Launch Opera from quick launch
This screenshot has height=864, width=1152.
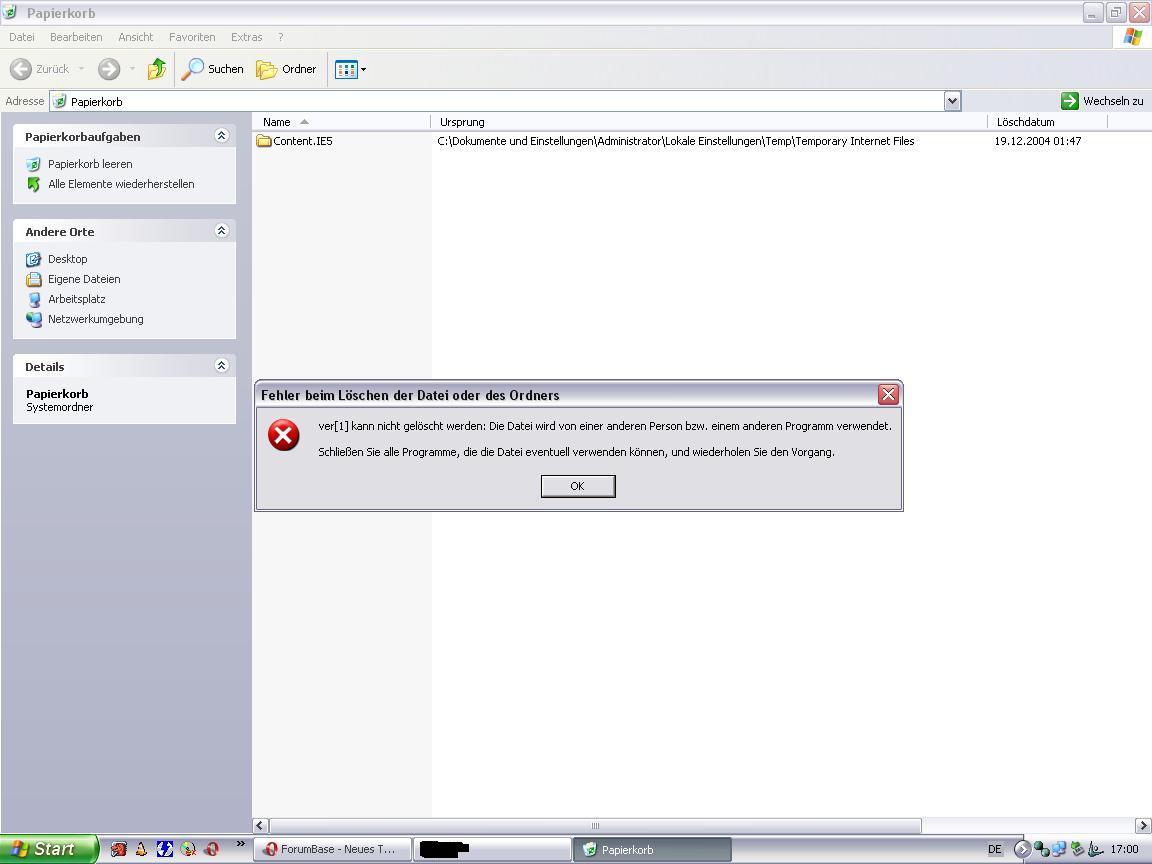point(212,849)
